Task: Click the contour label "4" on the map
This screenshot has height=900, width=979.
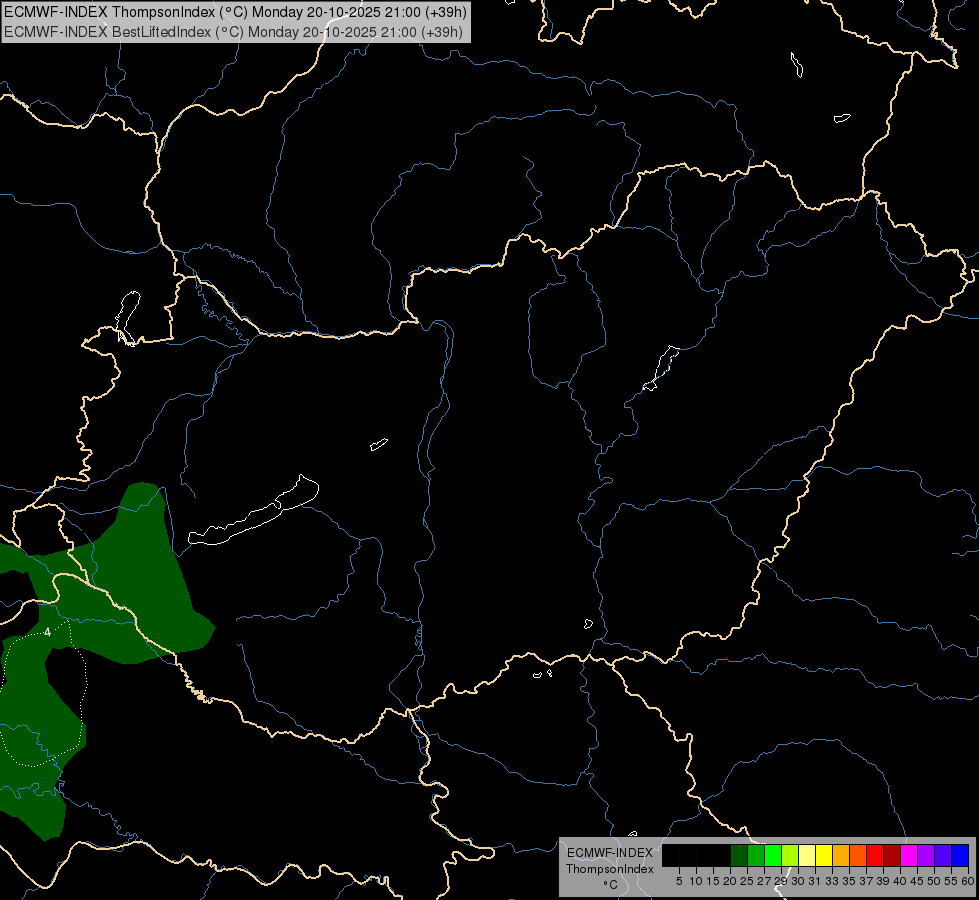Action: [x=47, y=633]
